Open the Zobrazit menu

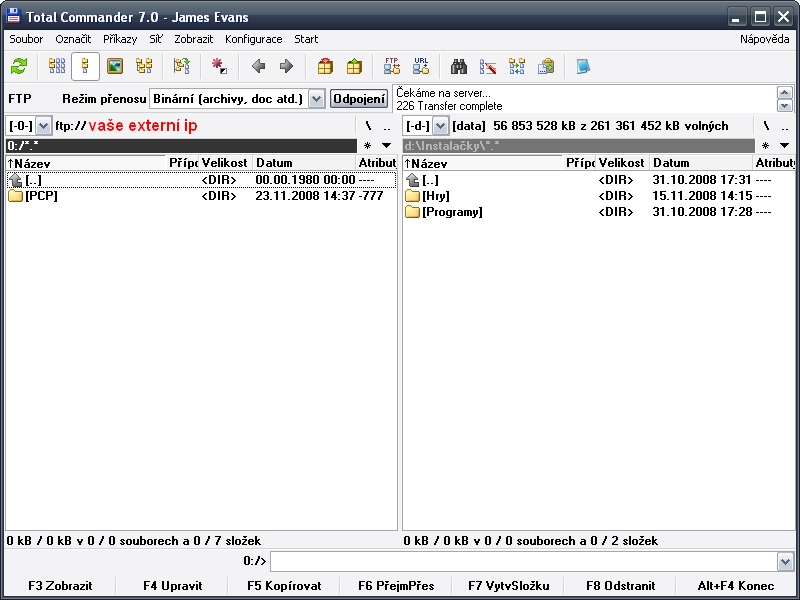193,39
